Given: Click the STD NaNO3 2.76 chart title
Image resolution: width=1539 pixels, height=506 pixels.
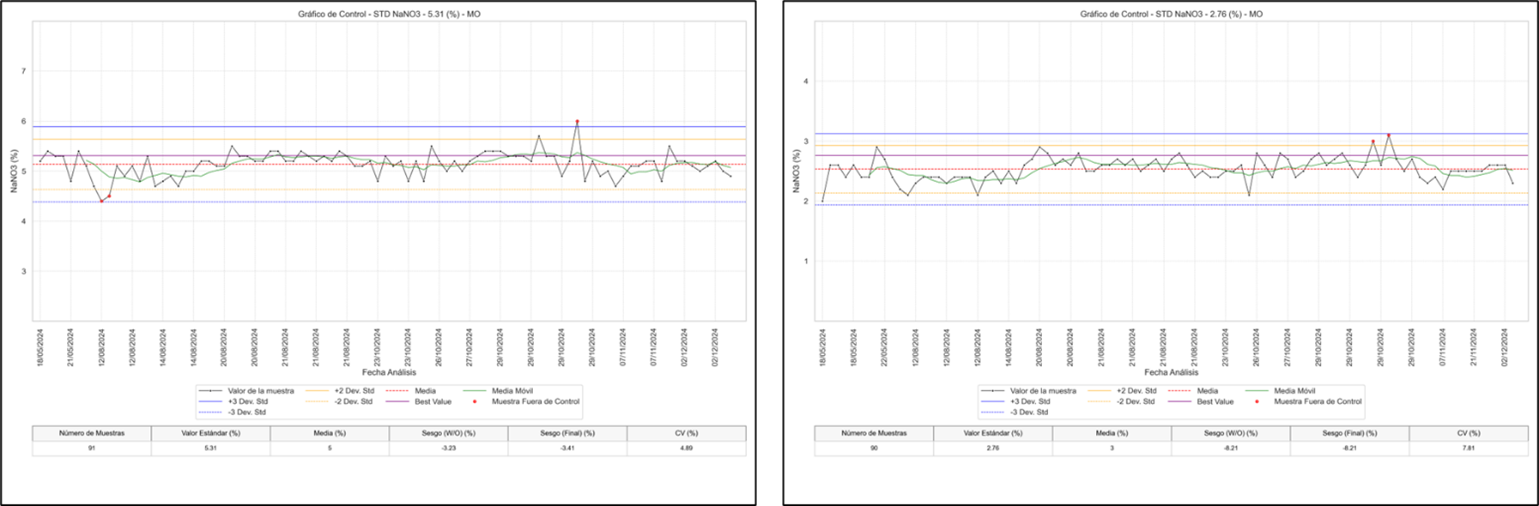Looking at the screenshot, I should (x=1171, y=14).
